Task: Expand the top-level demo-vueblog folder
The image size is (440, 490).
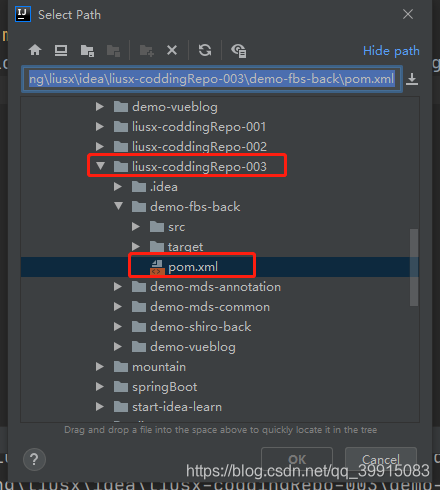Action: tap(99, 107)
